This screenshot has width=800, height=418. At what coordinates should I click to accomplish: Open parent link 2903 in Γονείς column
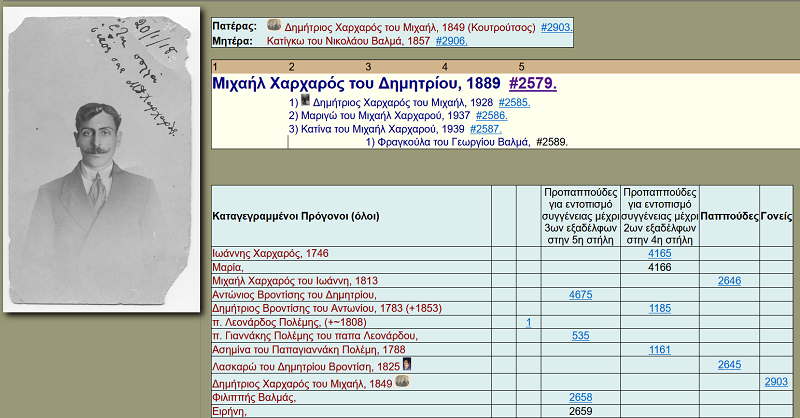coord(776,382)
